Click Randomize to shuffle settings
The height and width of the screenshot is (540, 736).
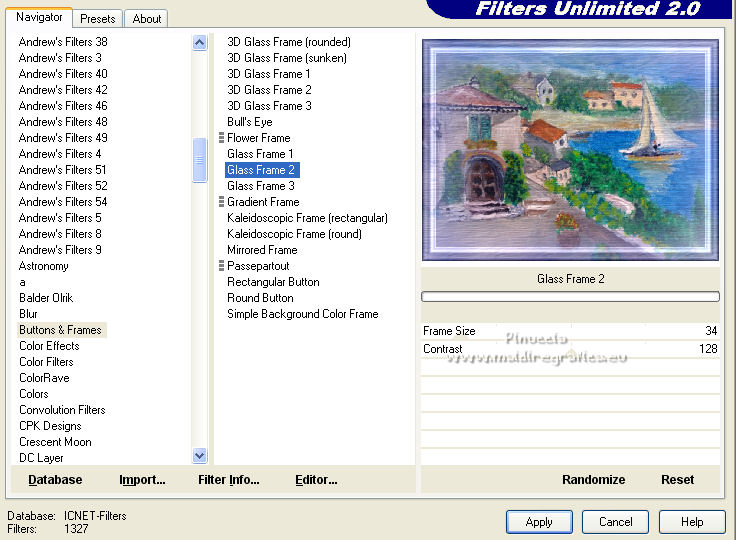[593, 479]
